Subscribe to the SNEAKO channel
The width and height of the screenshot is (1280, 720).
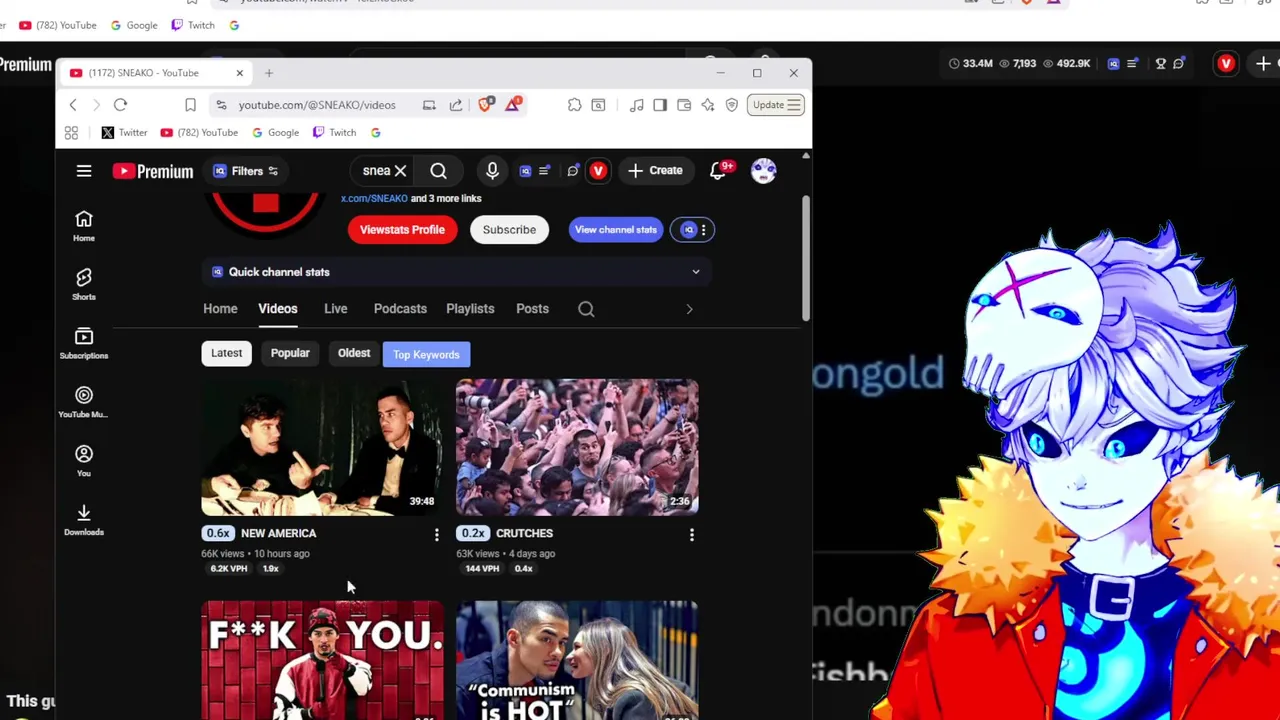click(x=509, y=230)
